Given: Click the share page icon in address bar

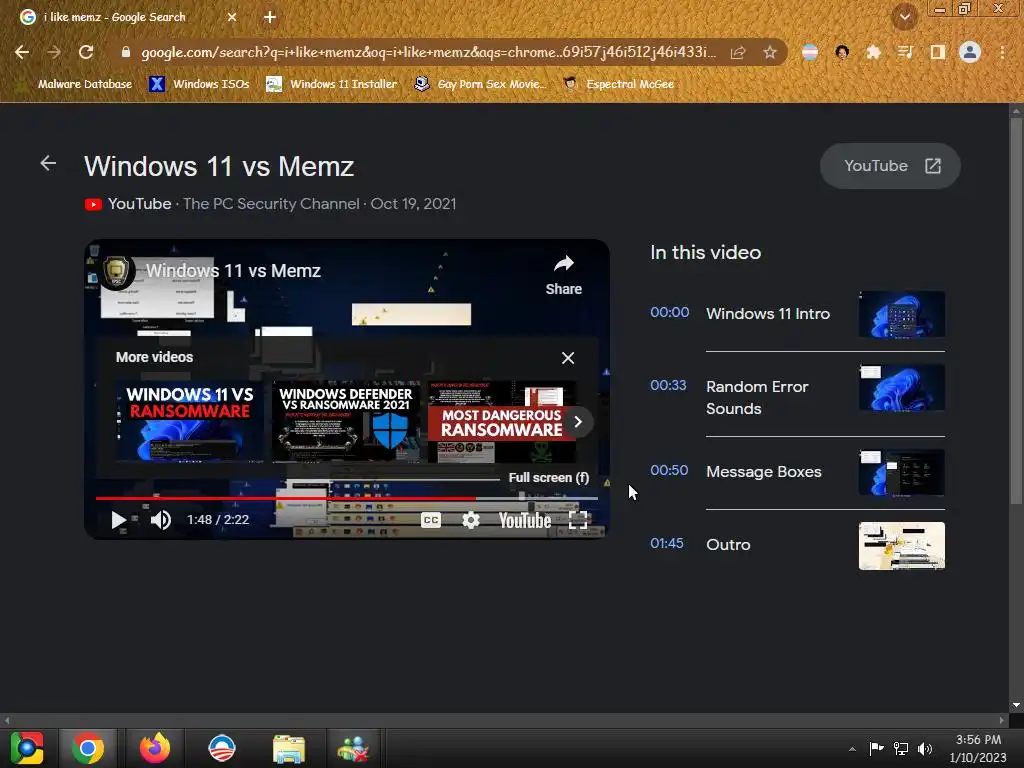Looking at the screenshot, I should (738, 52).
